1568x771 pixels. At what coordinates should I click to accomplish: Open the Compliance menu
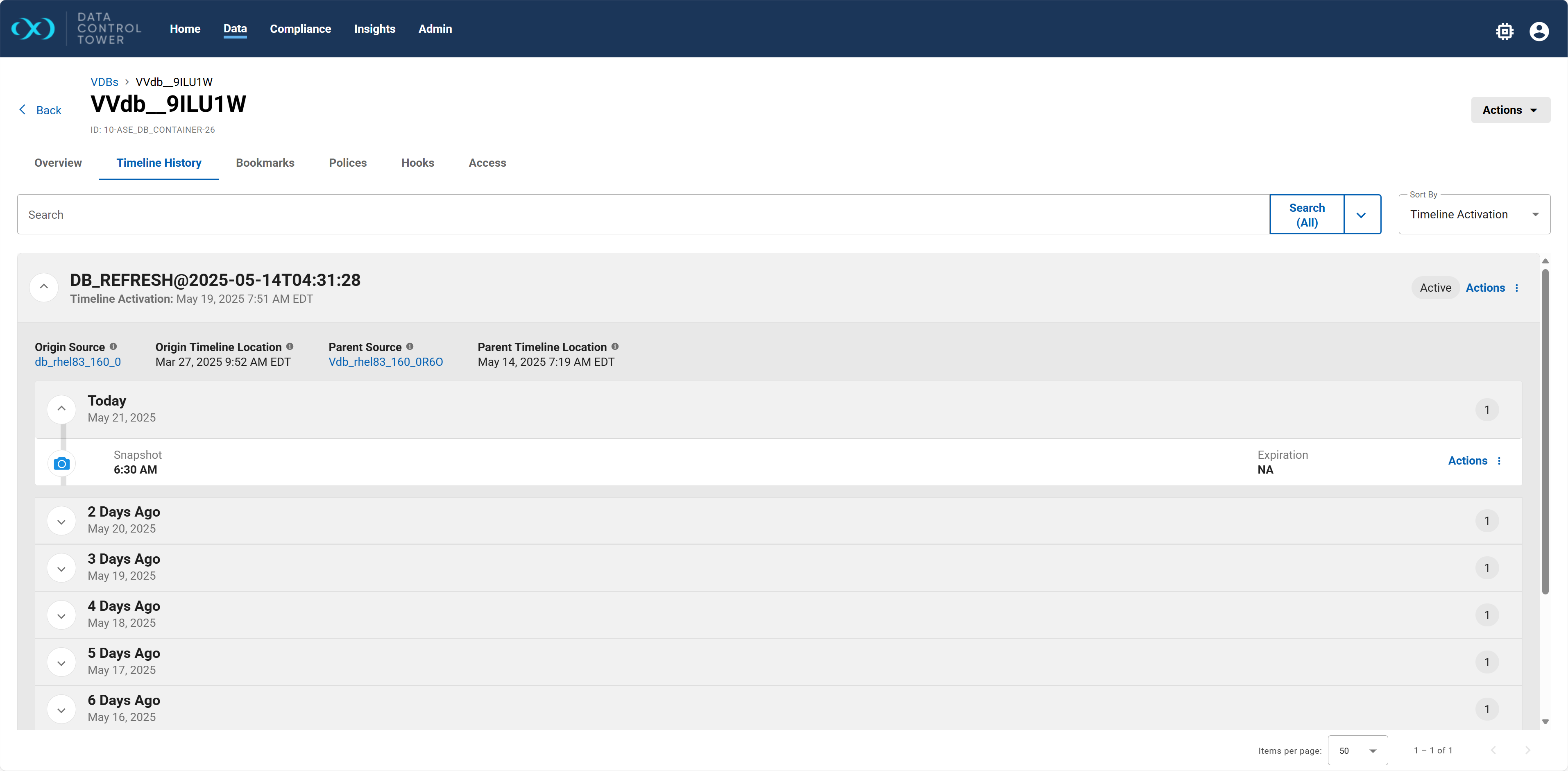(x=300, y=29)
